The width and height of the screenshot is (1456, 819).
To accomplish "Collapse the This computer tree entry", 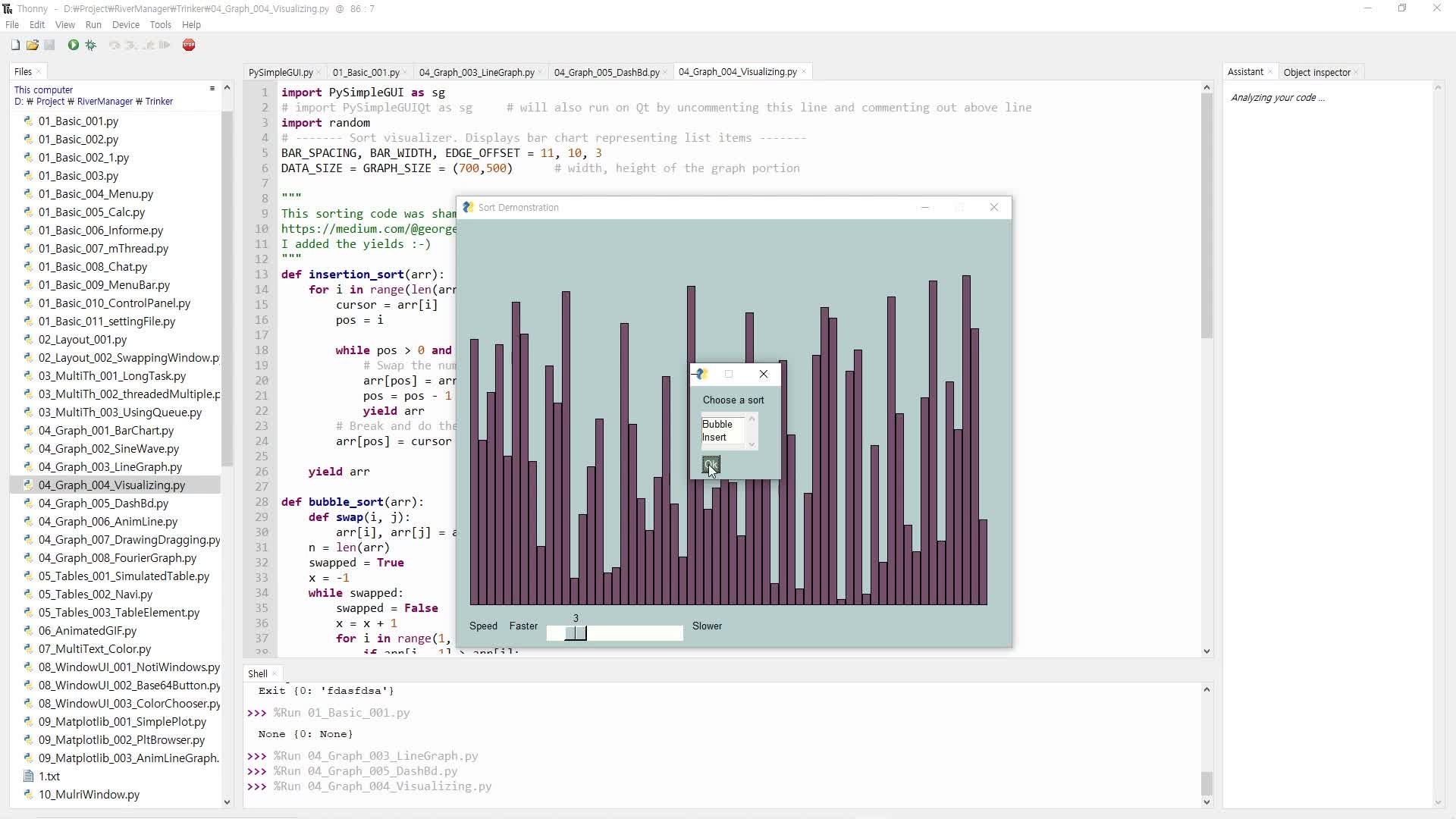I will point(44,89).
